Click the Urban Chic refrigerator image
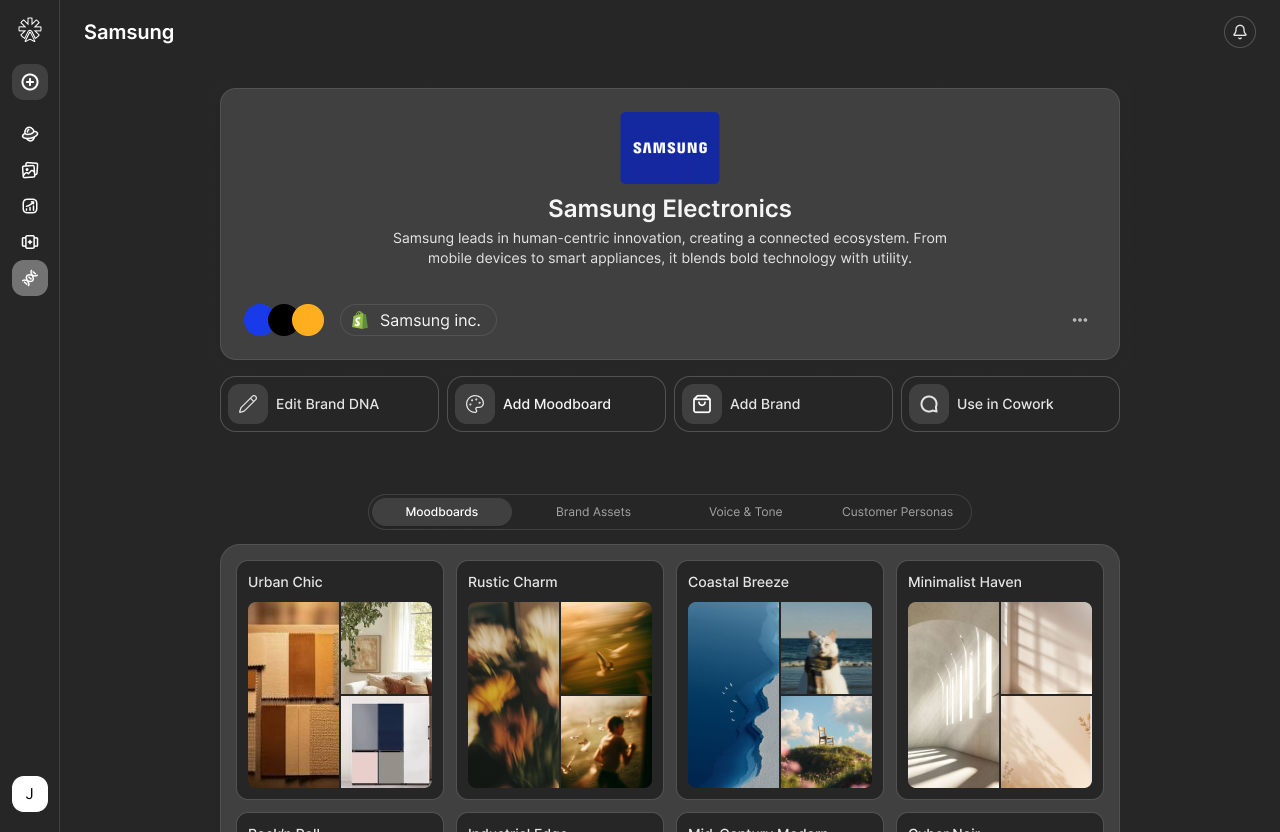This screenshot has width=1280, height=832. (x=387, y=742)
